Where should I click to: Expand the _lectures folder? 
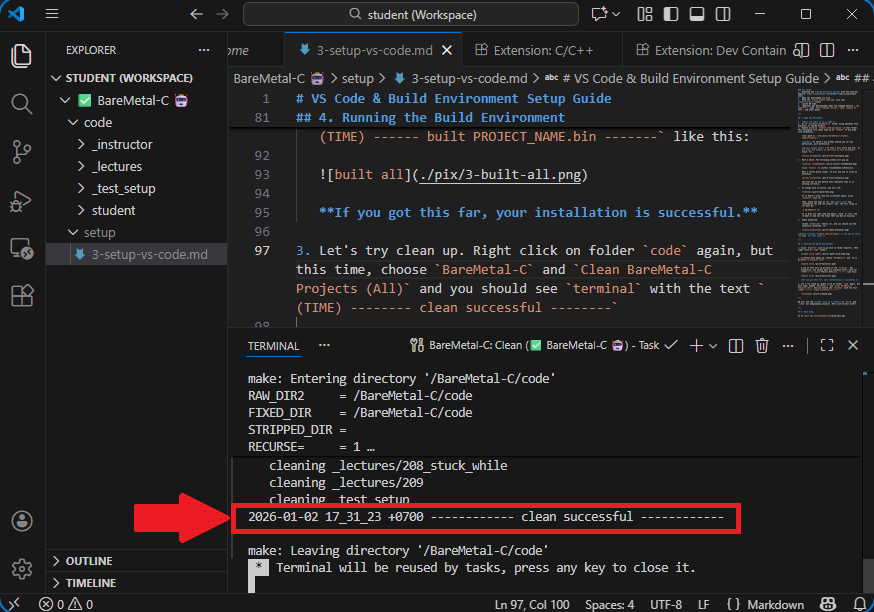coord(117,166)
